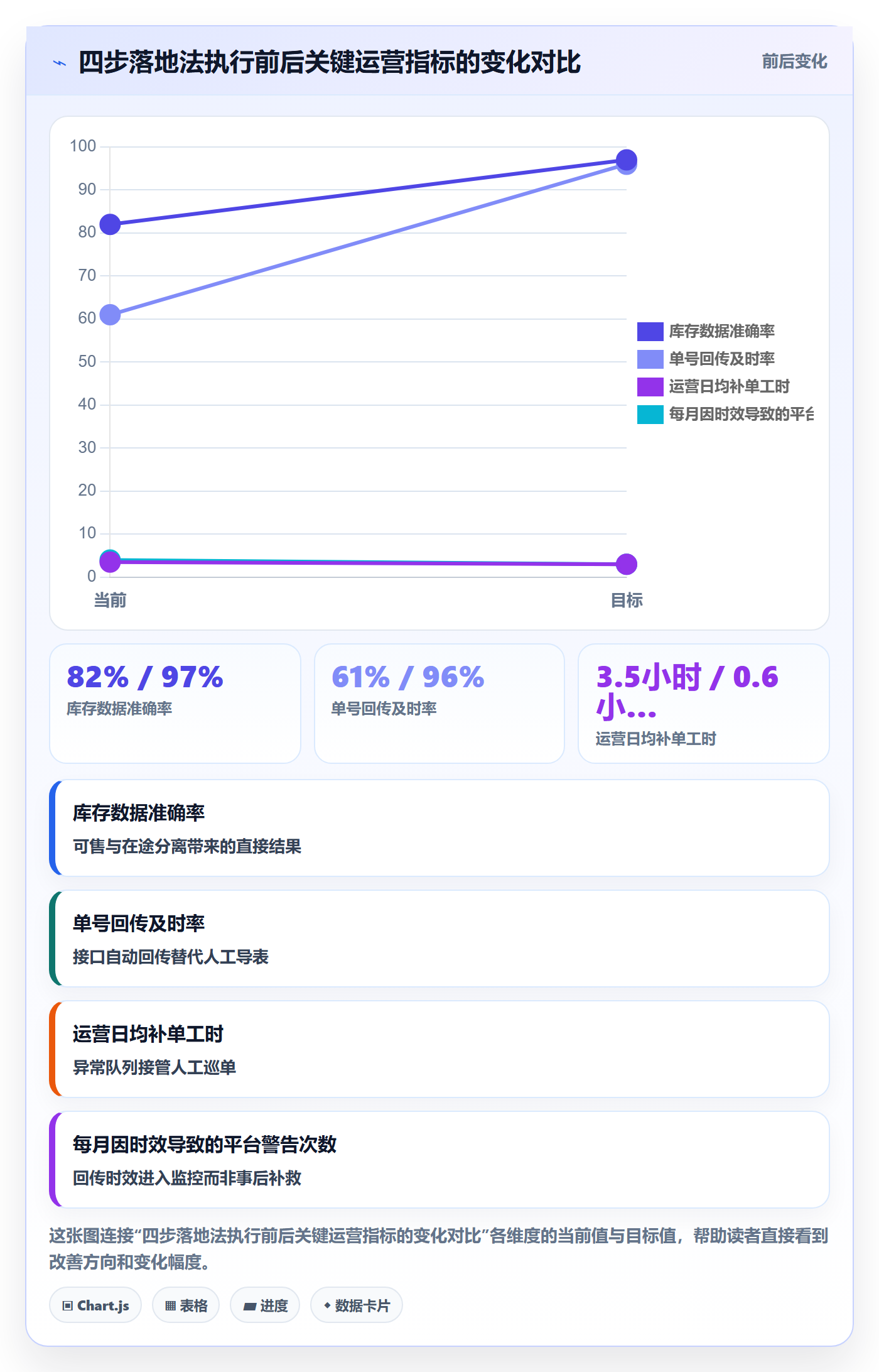
Task: Open the 82% / 97% stat card
Action: (x=175, y=704)
